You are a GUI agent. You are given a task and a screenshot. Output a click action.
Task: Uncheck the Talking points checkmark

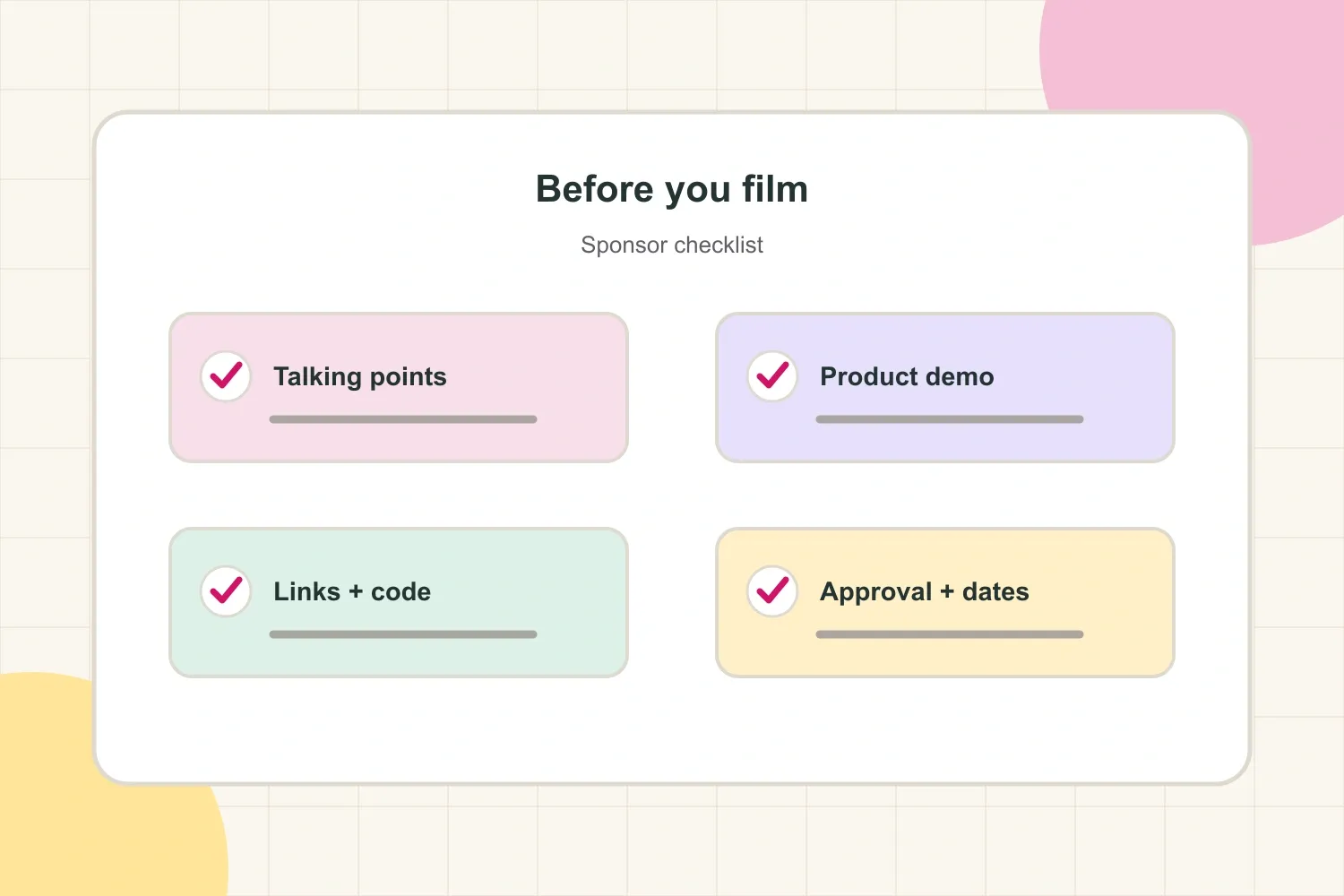pos(226,376)
